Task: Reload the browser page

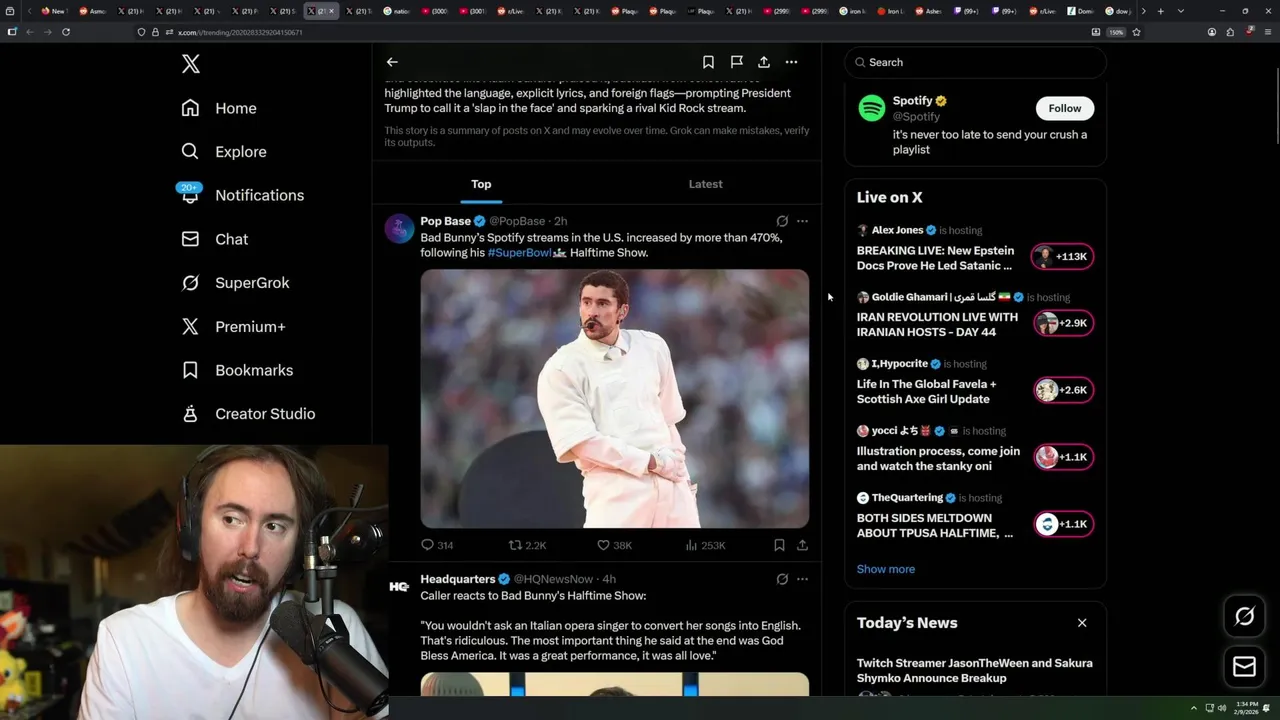Action: (x=66, y=32)
